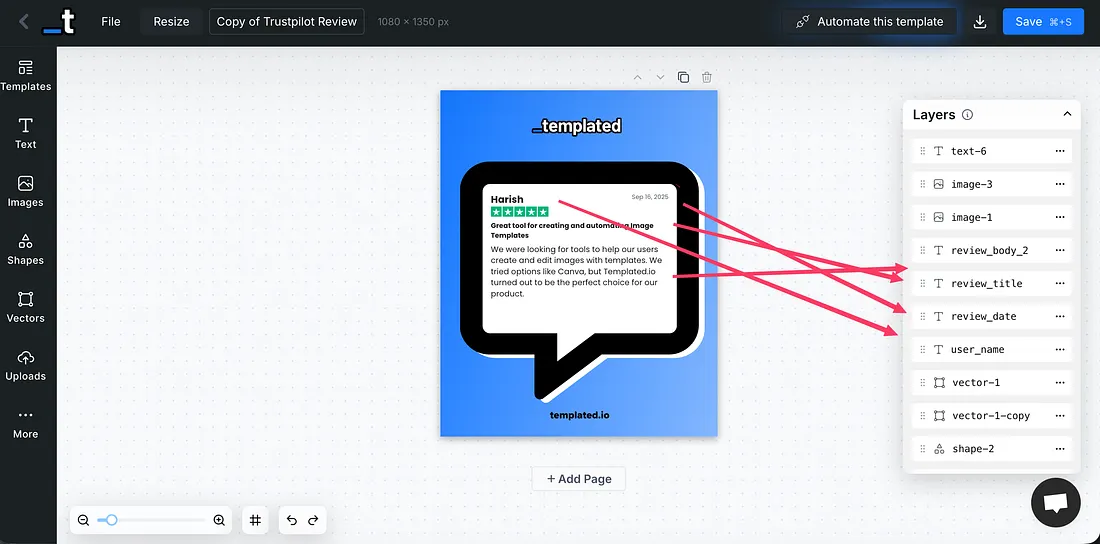This screenshot has height=544, width=1100.
Task: Click the drag handle of text-6 layer
Action: coord(923,151)
